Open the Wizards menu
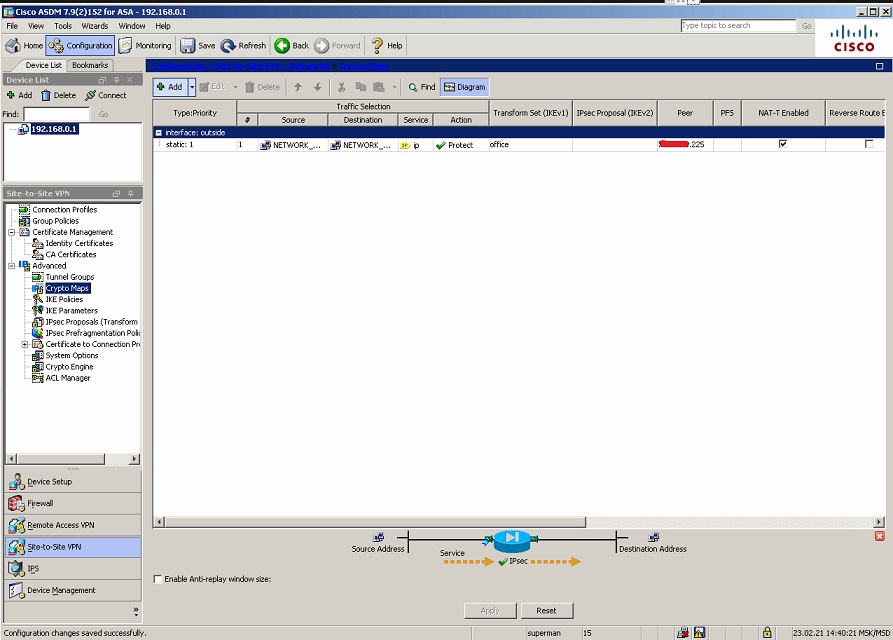Viewport: 893px width, 640px height. (x=95, y=26)
